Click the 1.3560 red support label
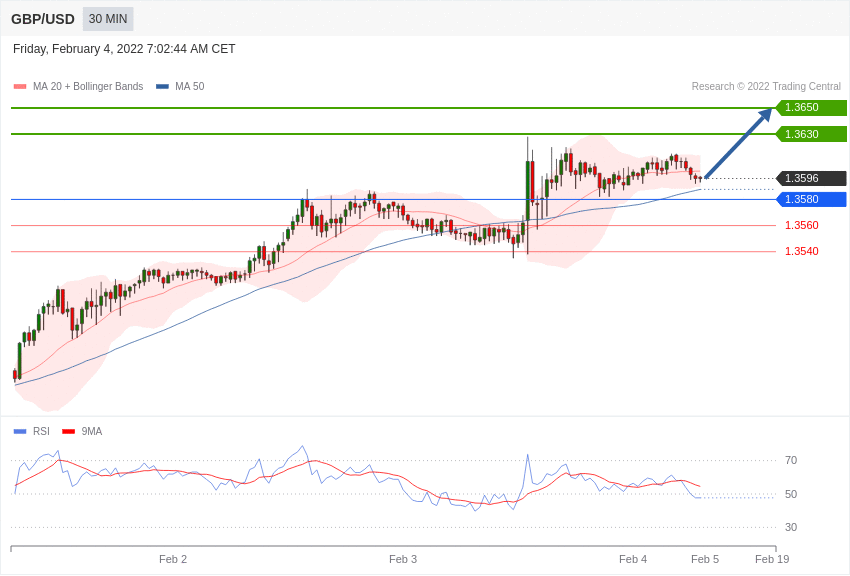 coord(802,225)
